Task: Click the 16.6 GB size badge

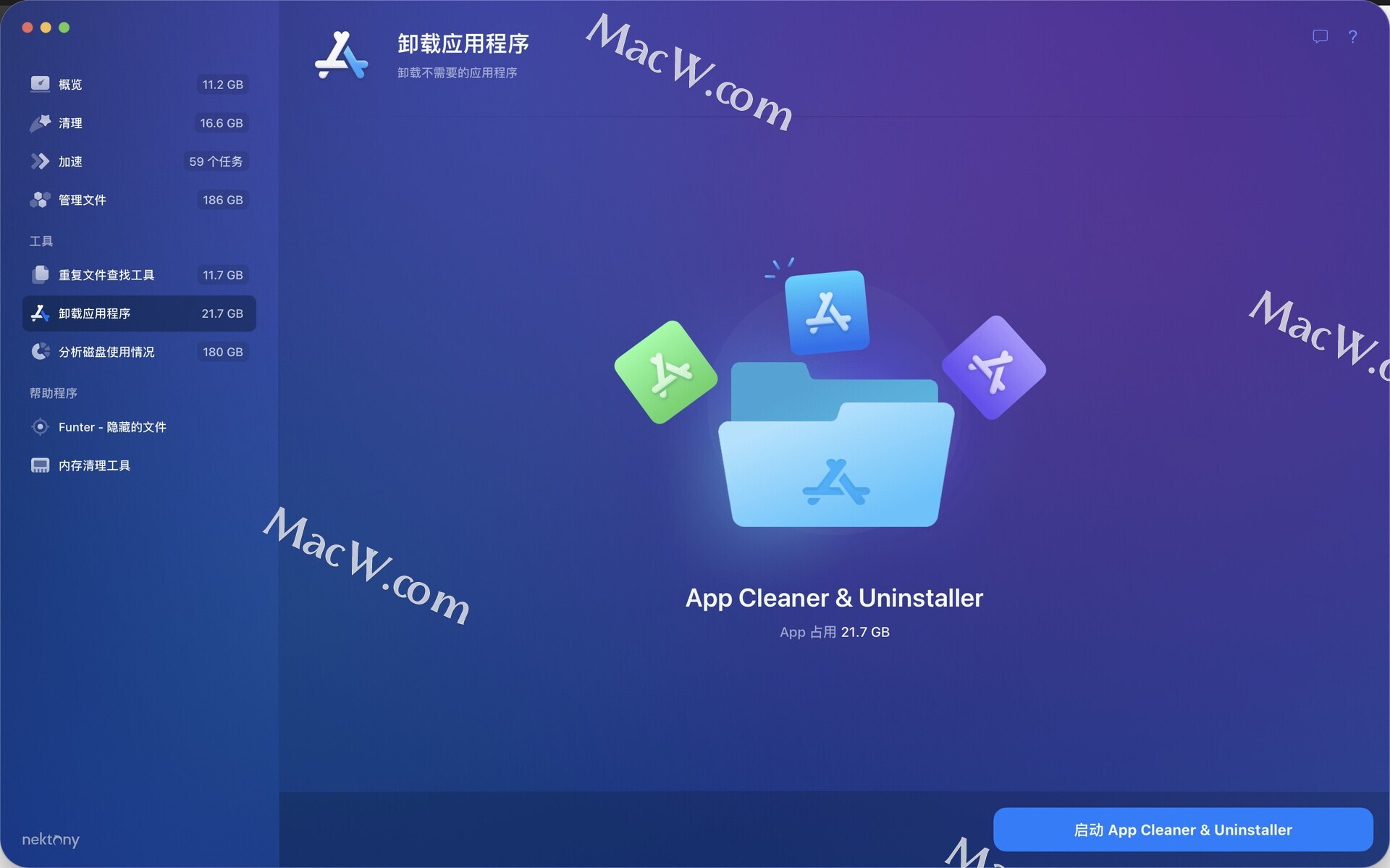Action: coord(222,123)
